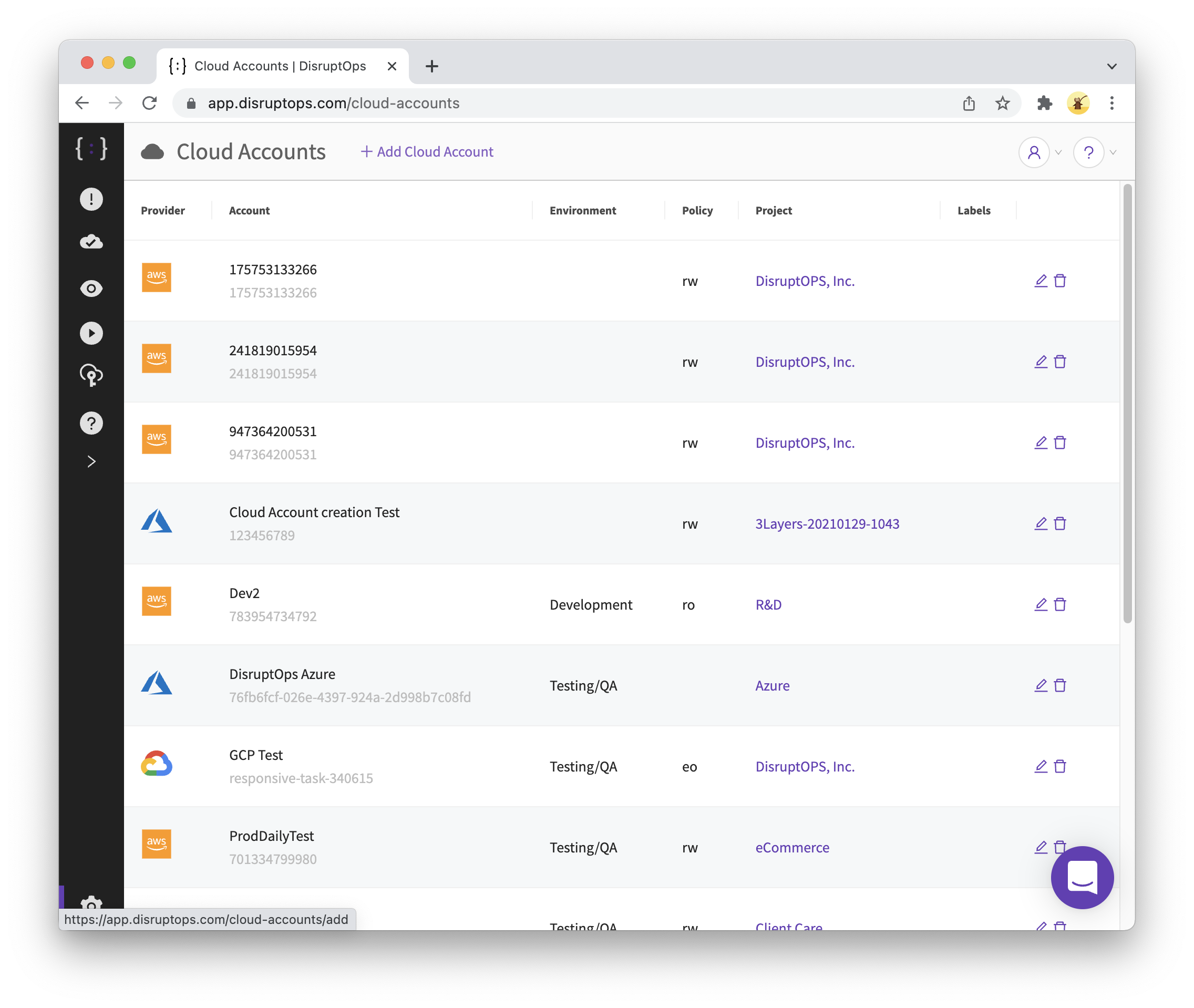
Task: Open the alerts exclamation icon in sidebar
Action: [x=91, y=199]
